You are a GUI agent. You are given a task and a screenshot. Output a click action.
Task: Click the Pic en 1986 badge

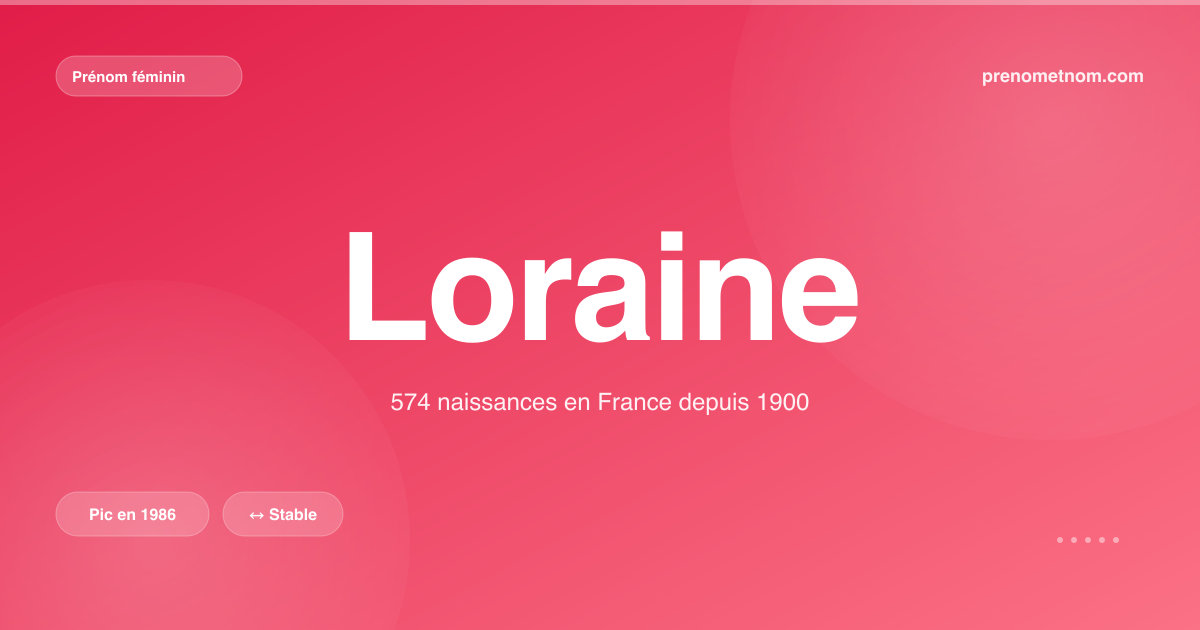pos(132,514)
